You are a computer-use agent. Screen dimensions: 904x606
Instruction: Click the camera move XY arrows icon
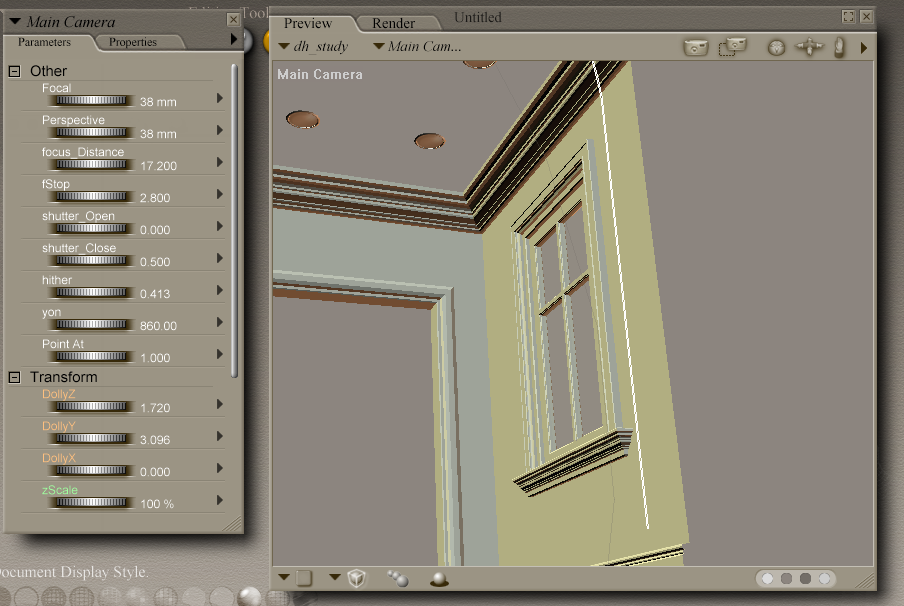[807, 47]
